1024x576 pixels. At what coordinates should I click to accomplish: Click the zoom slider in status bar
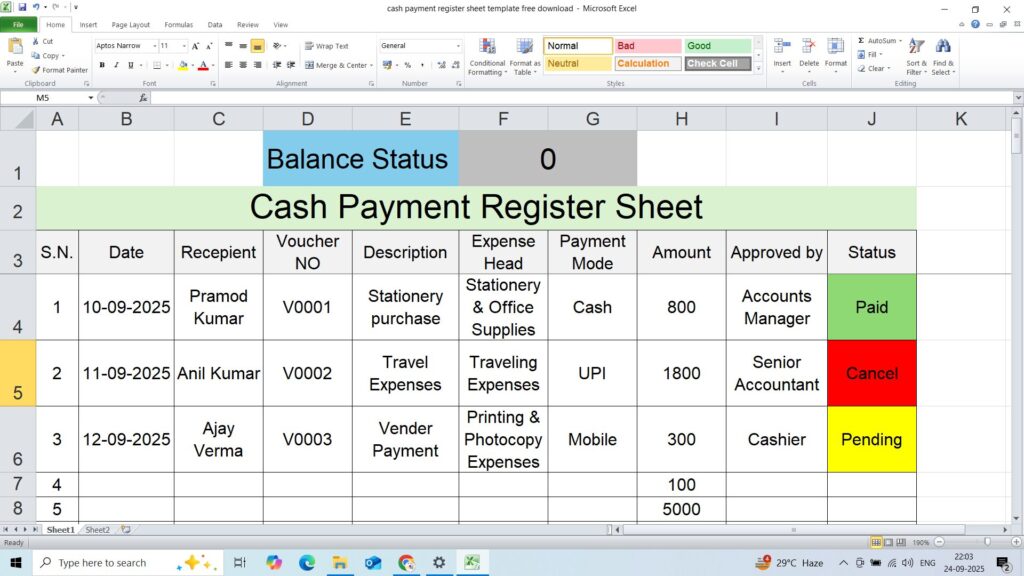pos(987,541)
